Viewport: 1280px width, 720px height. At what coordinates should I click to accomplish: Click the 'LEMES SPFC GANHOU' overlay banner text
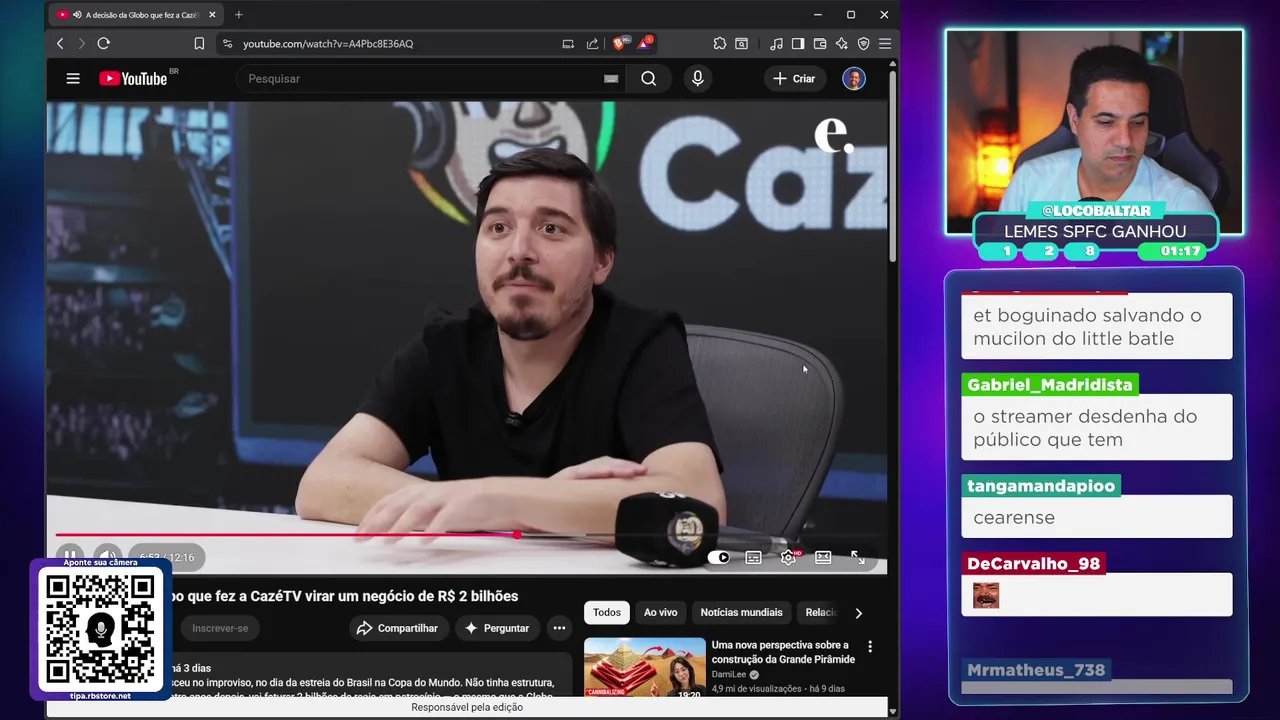pyautogui.click(x=1095, y=232)
